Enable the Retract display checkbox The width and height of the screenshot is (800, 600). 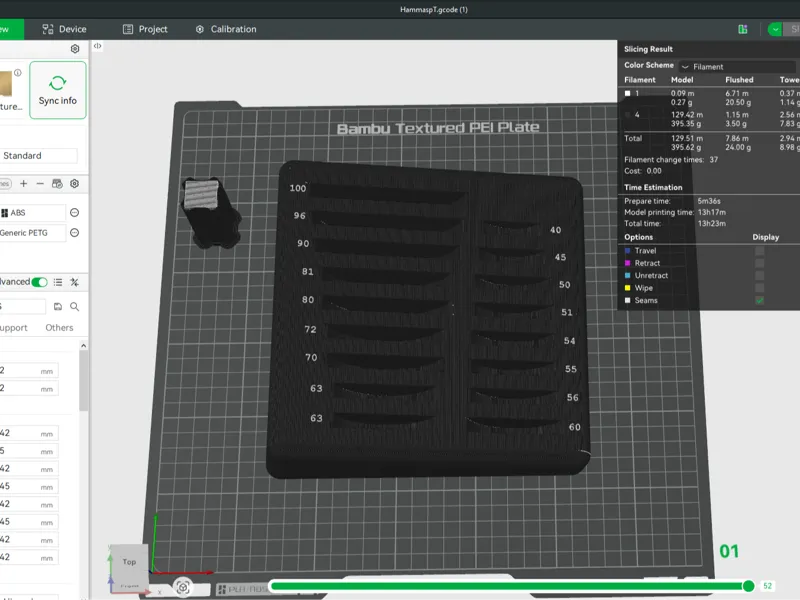tap(760, 263)
